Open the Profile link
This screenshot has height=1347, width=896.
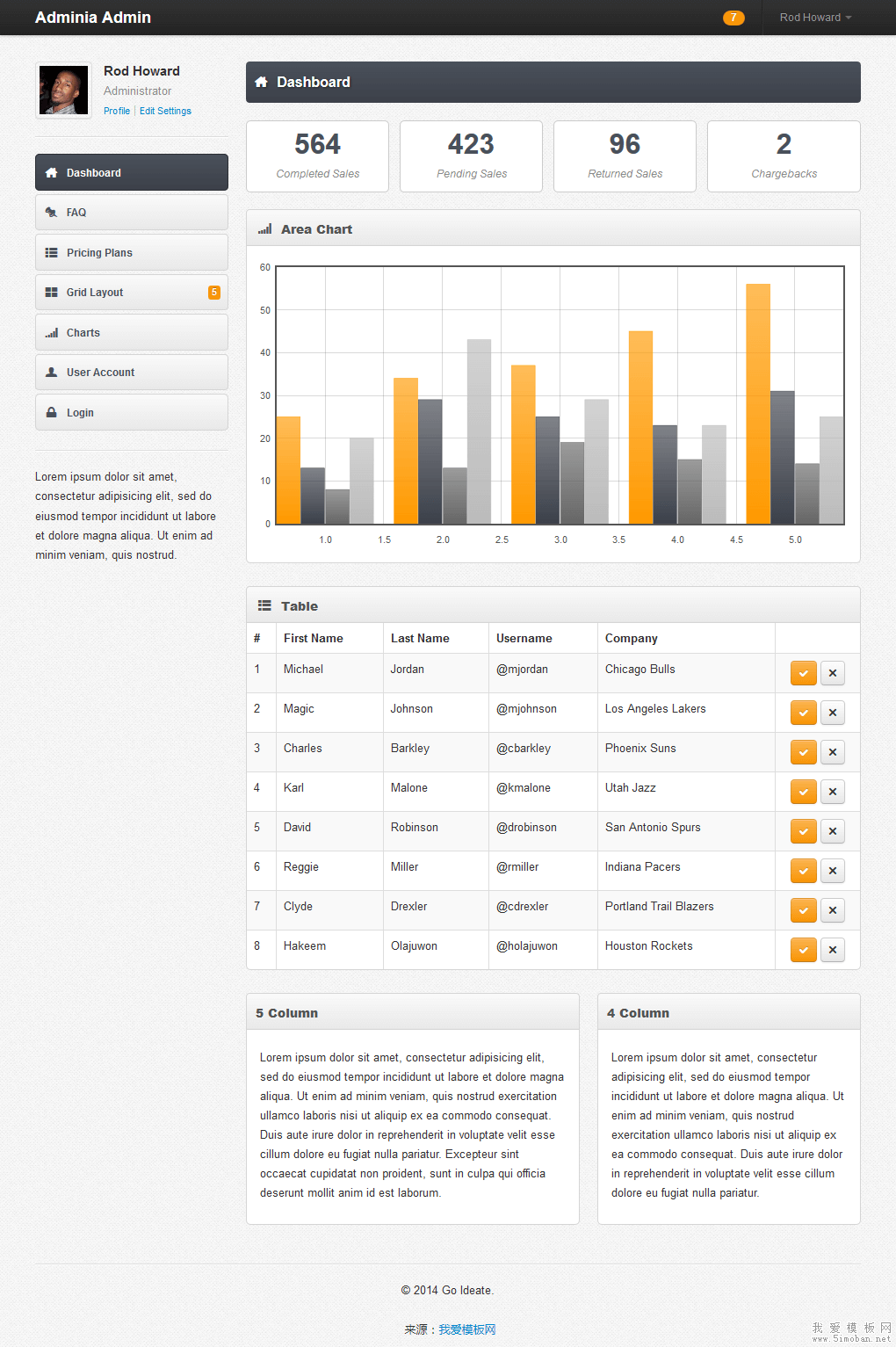click(116, 112)
